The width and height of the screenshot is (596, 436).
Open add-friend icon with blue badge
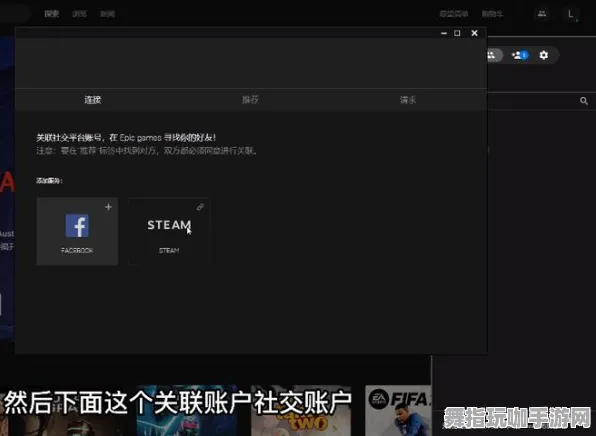(x=520, y=55)
